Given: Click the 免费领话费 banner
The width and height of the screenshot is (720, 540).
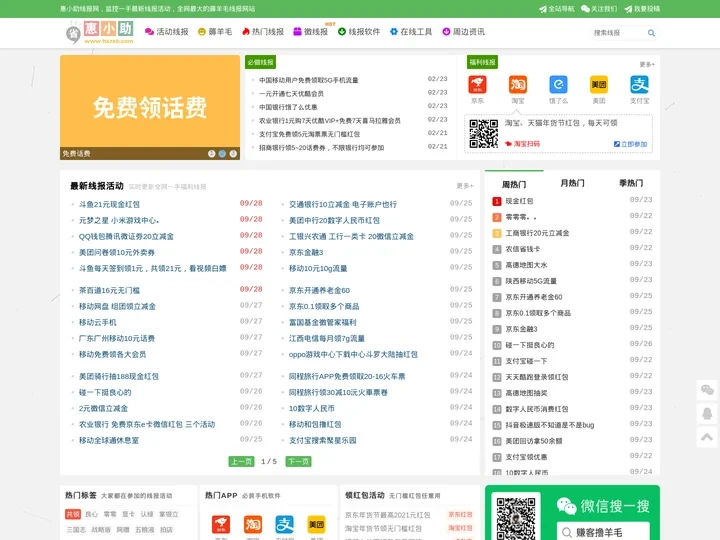Looking at the screenshot, I should click(x=150, y=107).
